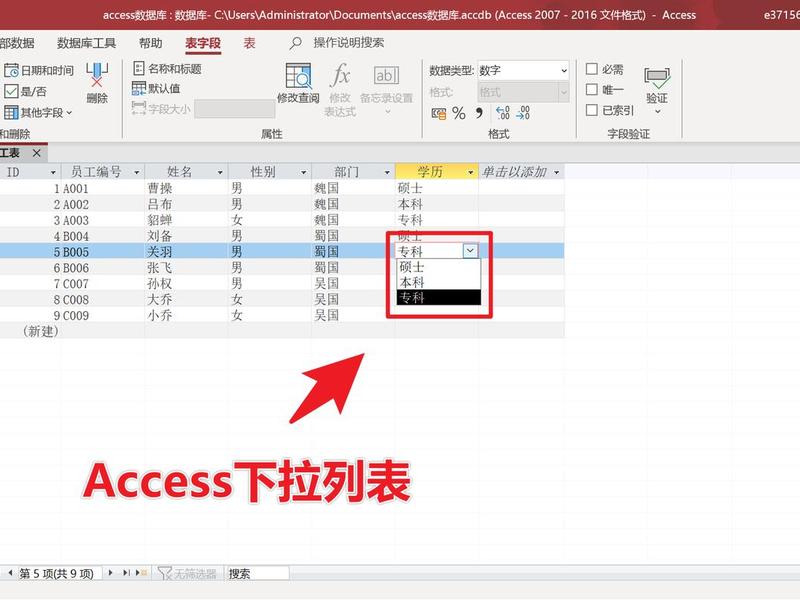This screenshot has height=600, width=800.
Task: Click the search magnifier icon
Action: 295,43
